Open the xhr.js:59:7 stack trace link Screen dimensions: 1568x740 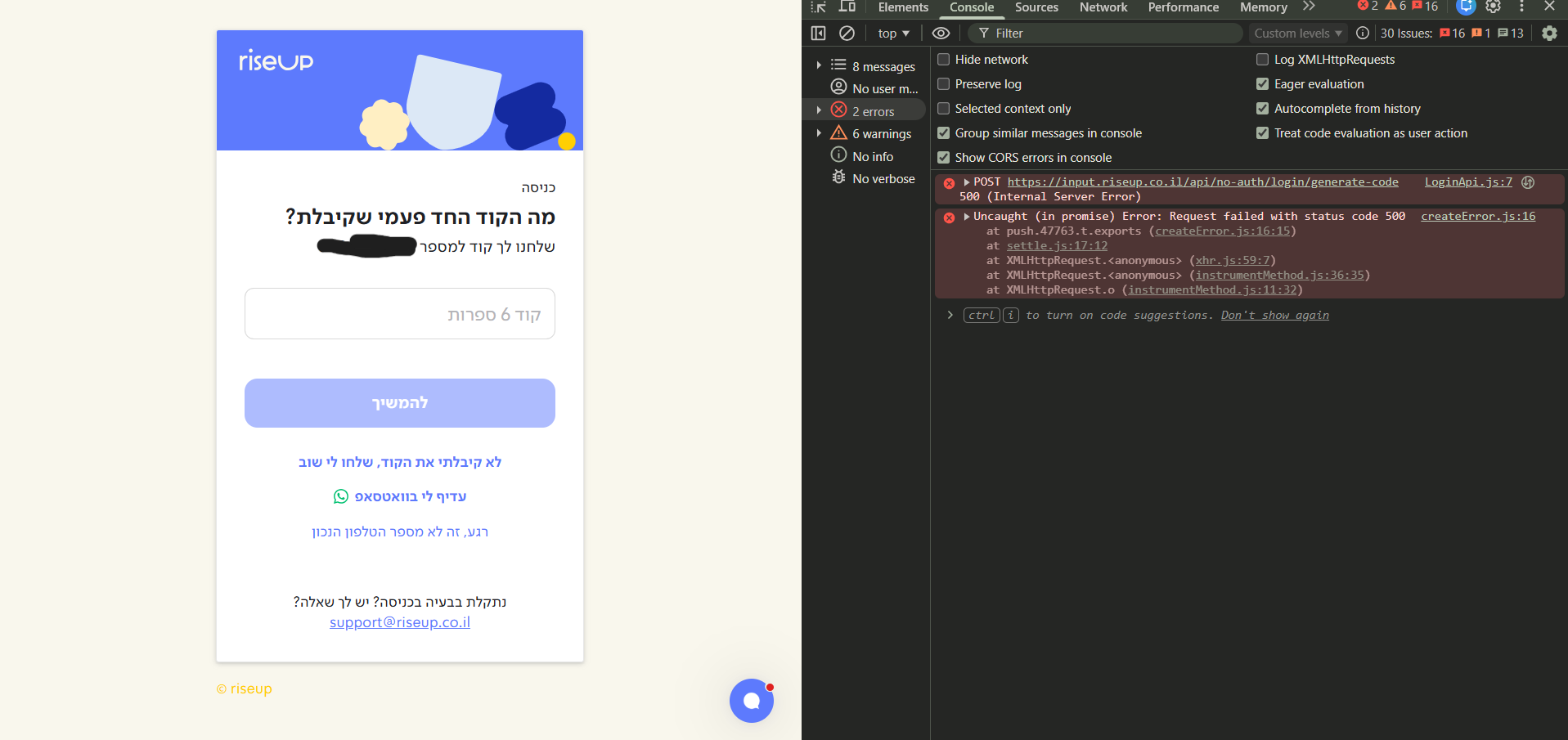click(1233, 261)
